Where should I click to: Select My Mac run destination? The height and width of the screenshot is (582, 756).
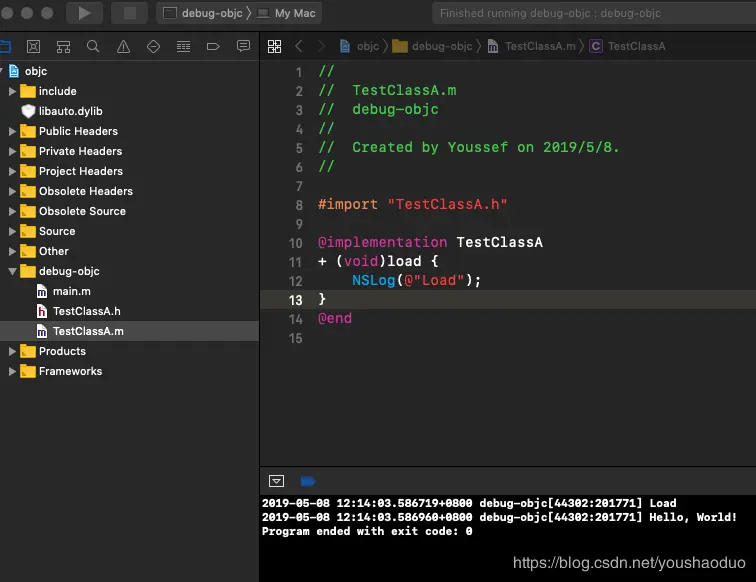point(294,13)
